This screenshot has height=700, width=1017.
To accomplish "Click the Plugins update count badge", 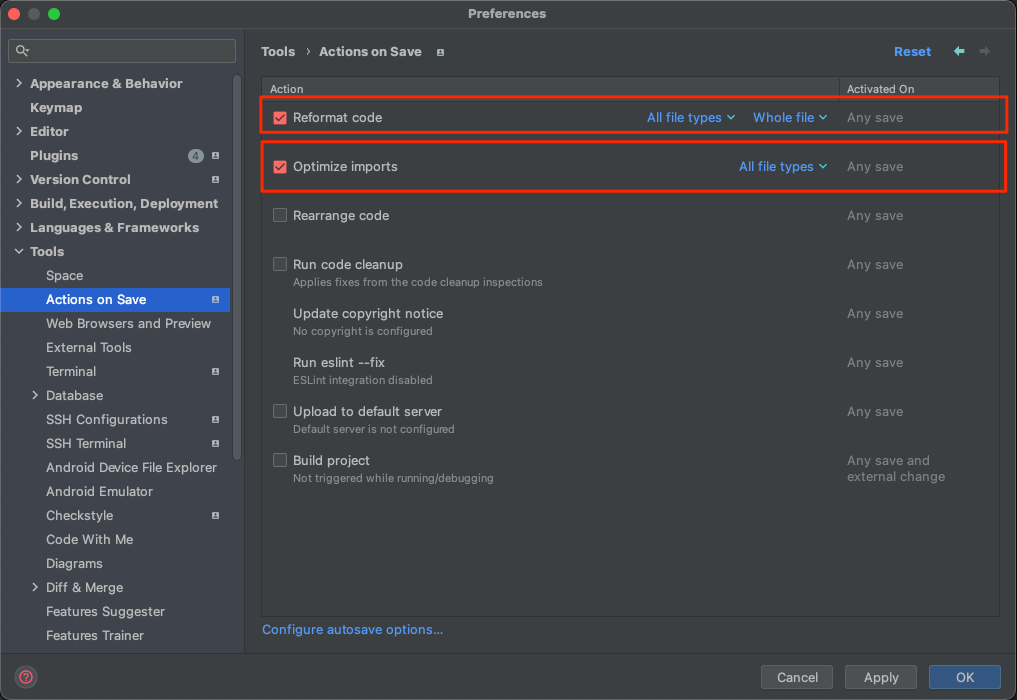I will click(195, 156).
